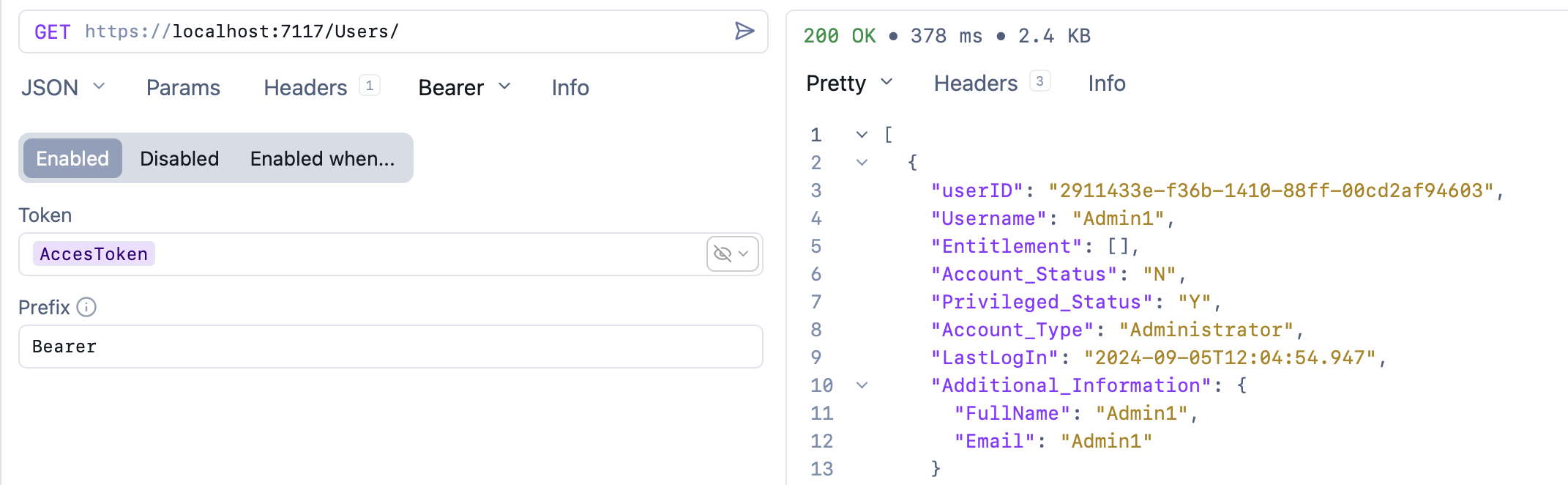Click the GET method label
The height and width of the screenshot is (485, 1568).
tap(52, 32)
